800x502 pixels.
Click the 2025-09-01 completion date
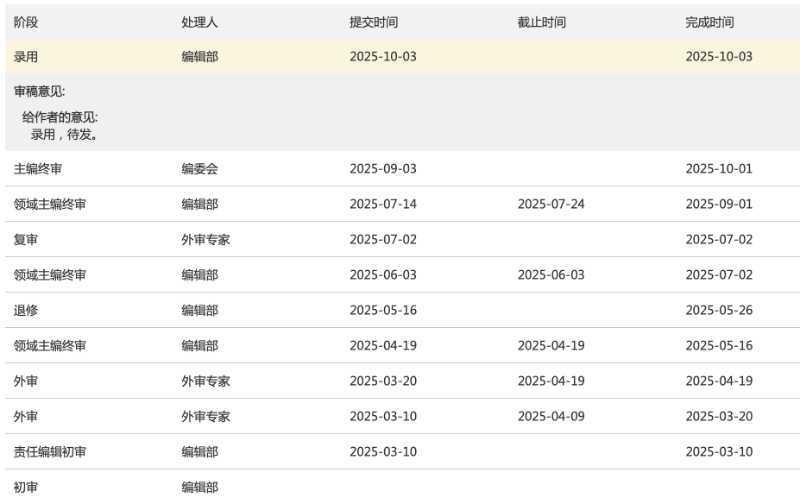718,204
